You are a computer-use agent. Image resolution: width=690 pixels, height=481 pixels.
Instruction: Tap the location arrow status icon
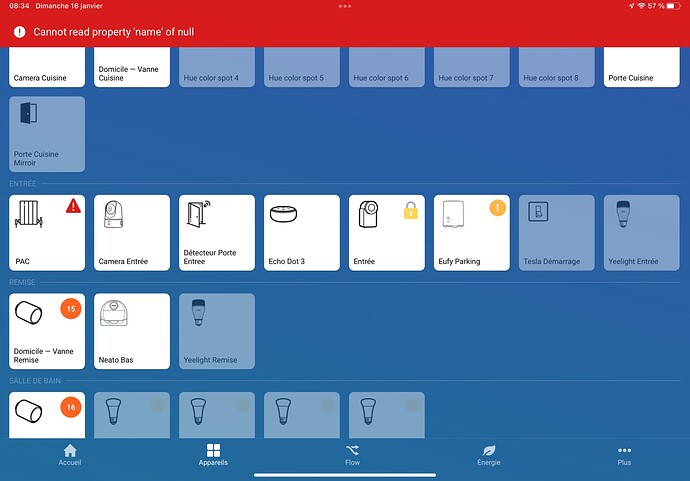(631, 6)
